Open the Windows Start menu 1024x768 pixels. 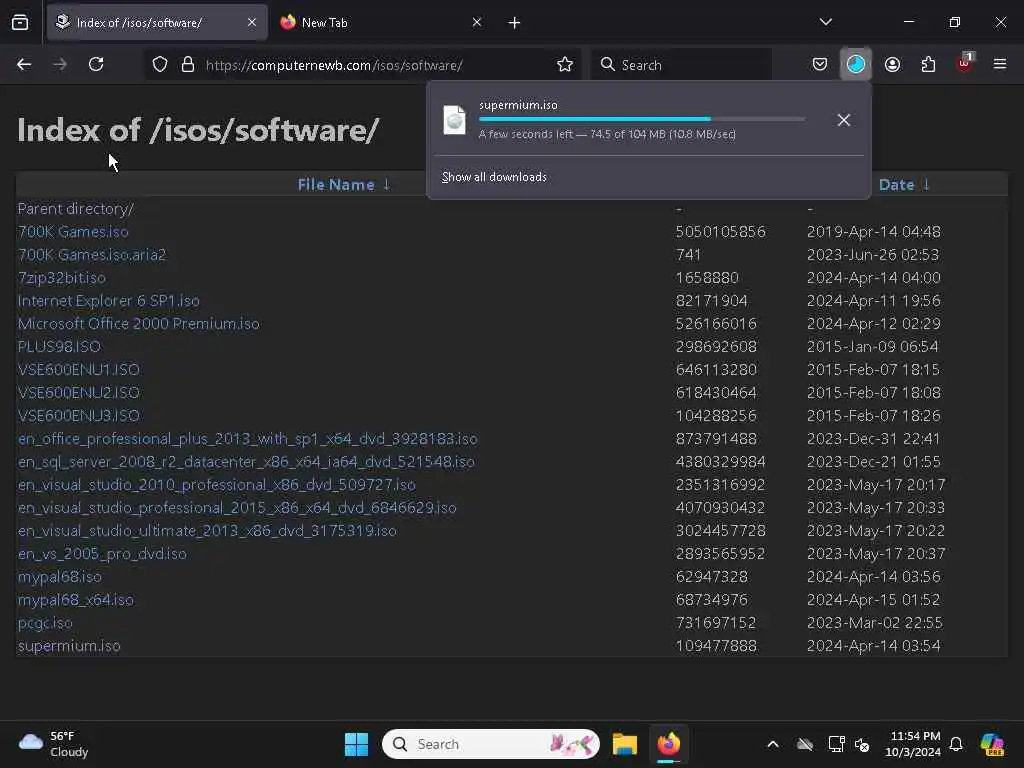[x=357, y=744]
